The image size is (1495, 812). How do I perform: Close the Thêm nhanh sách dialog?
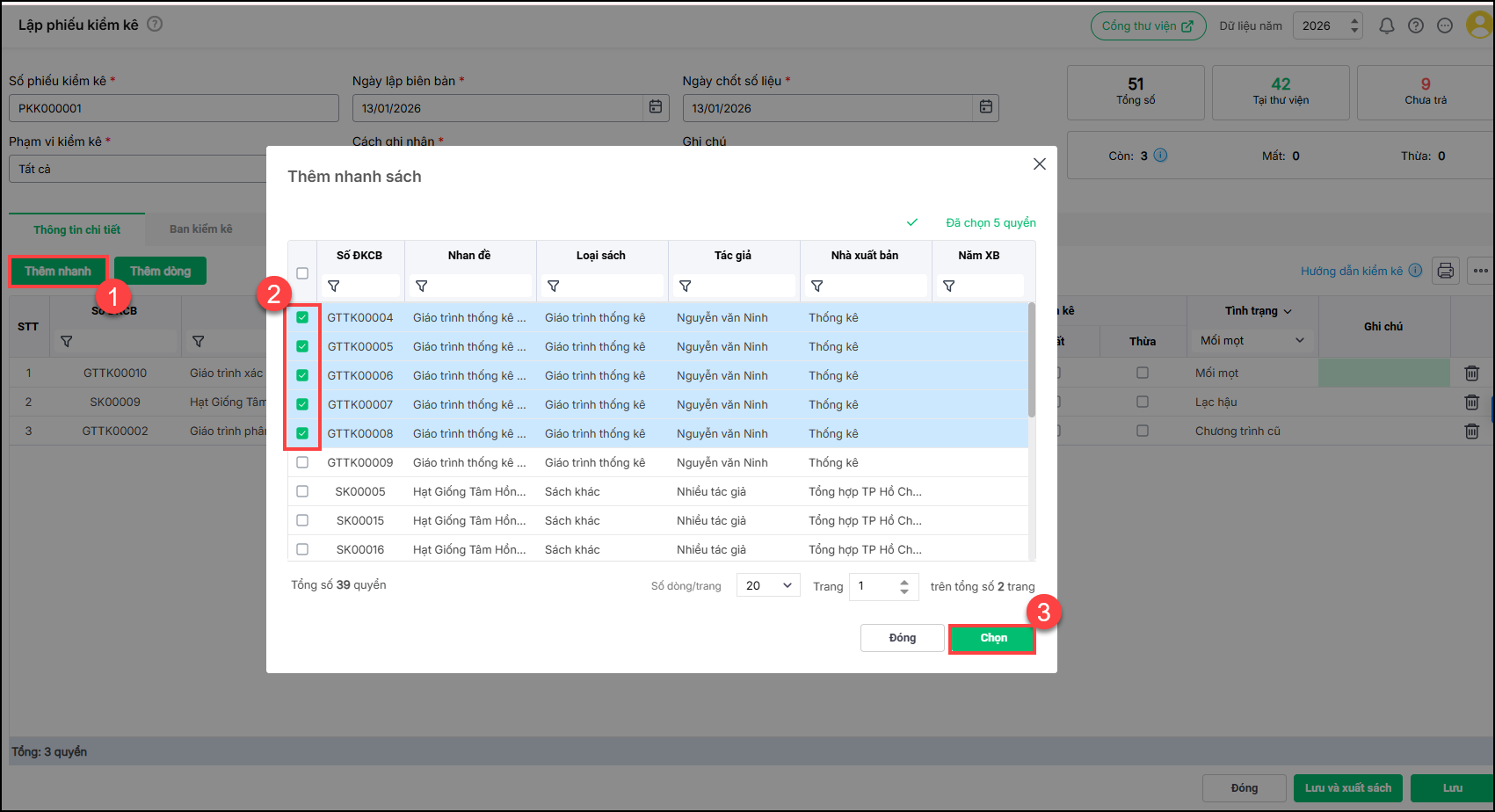click(1039, 164)
